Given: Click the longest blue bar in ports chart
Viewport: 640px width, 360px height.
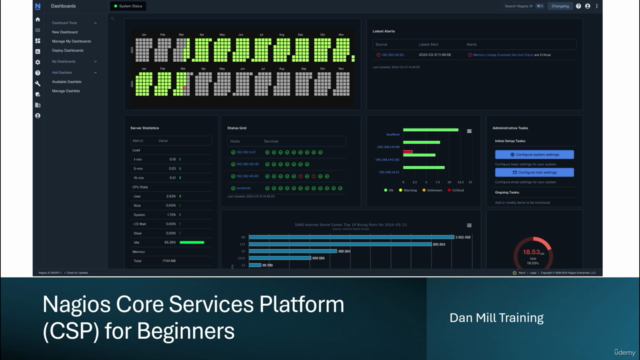Looking at the screenshot, I should click(x=351, y=237).
